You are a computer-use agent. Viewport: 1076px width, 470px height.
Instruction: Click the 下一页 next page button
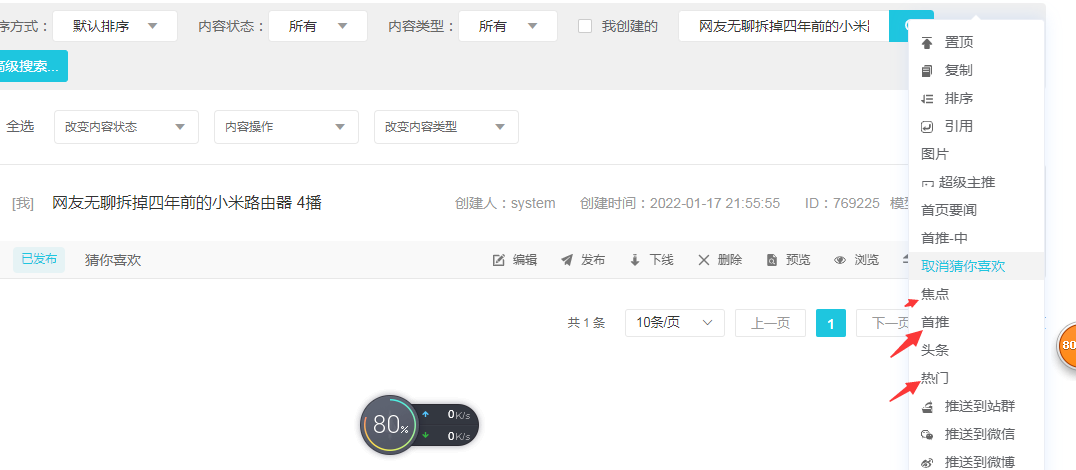pyautogui.click(x=884, y=323)
